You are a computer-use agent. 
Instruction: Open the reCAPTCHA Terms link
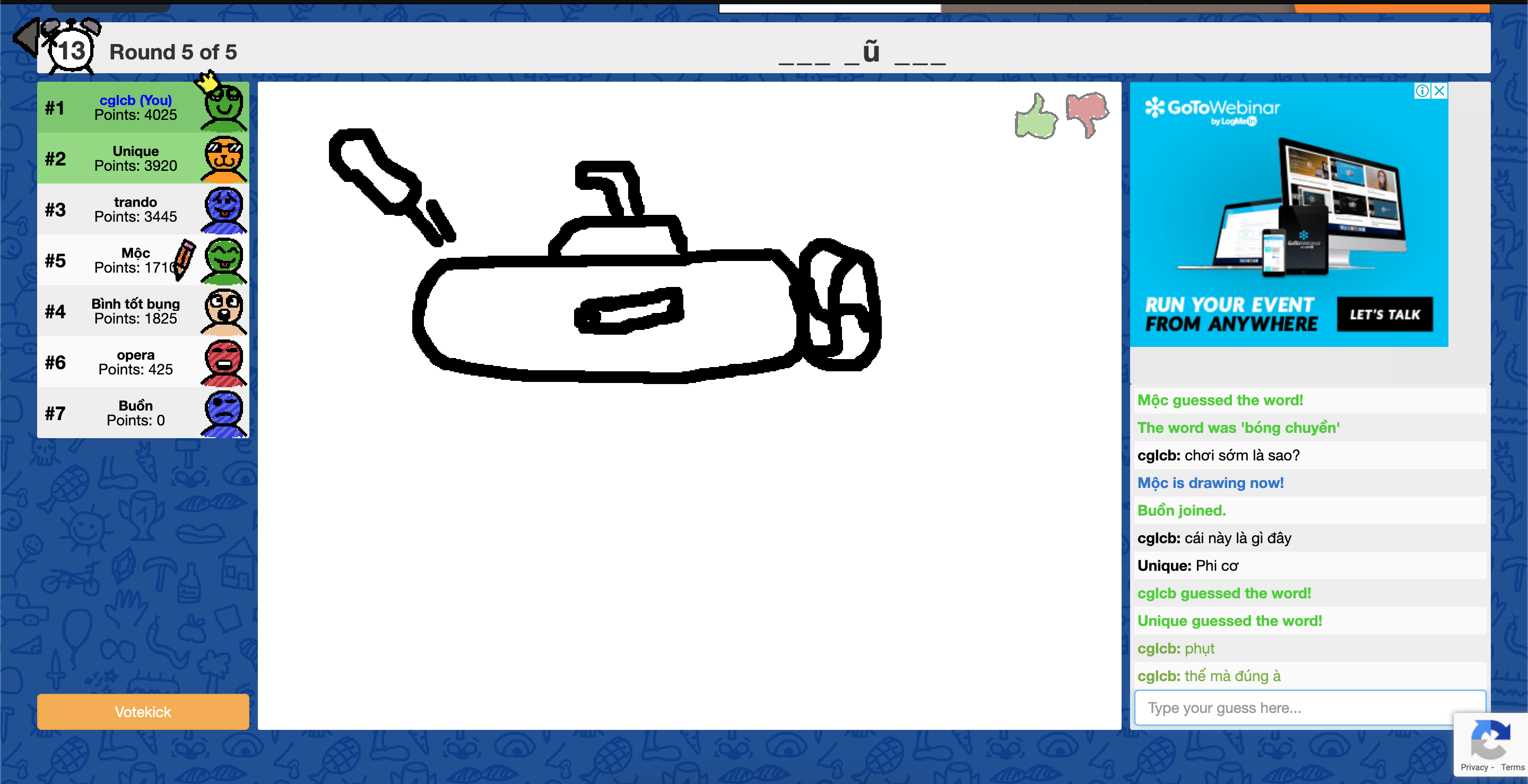(x=1512, y=768)
